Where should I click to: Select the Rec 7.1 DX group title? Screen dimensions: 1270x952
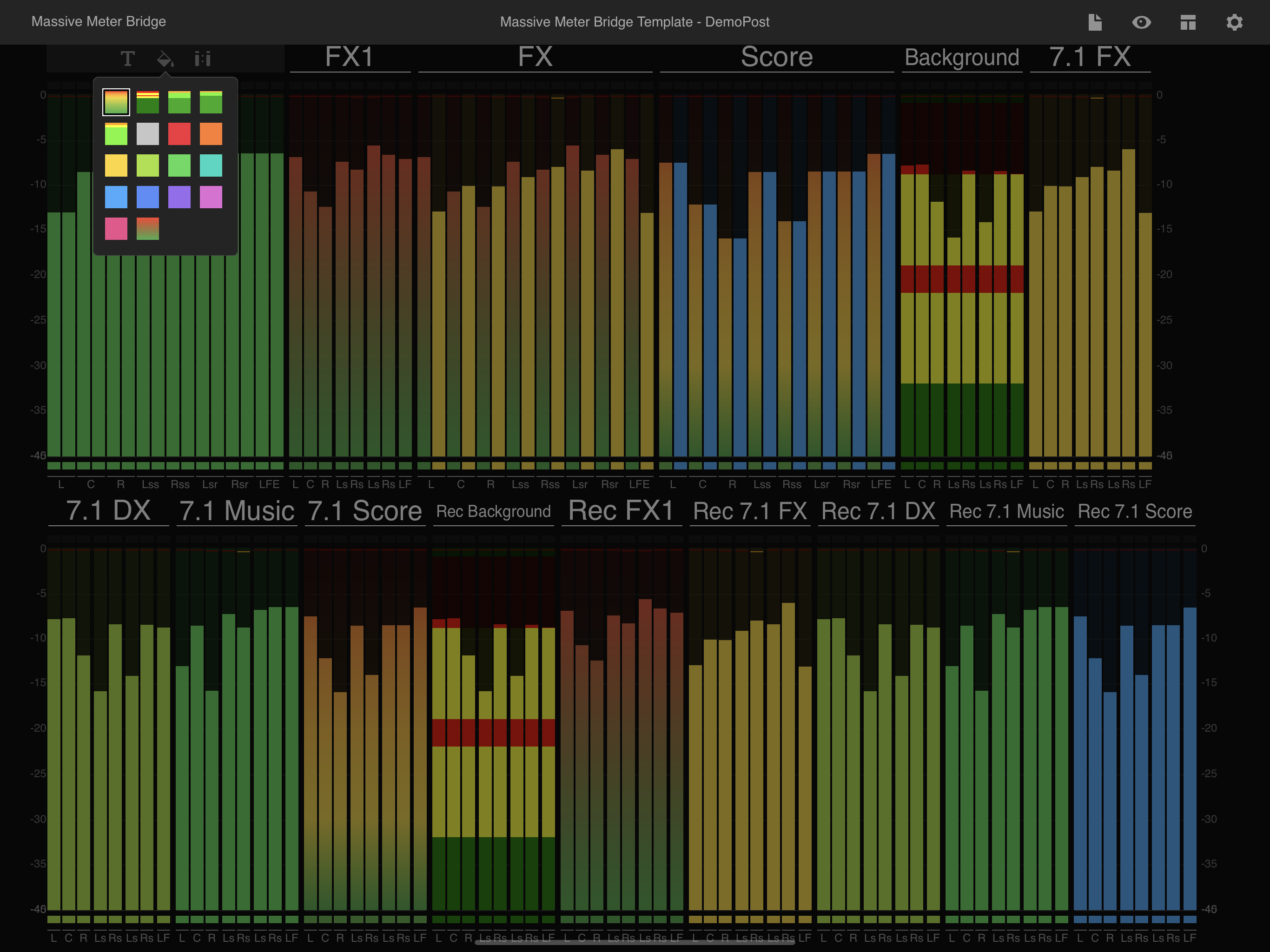tap(879, 511)
